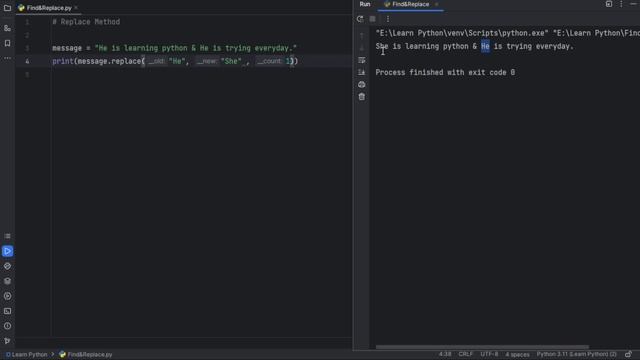Open the 4 spaces indent settings

pyautogui.click(x=517, y=354)
